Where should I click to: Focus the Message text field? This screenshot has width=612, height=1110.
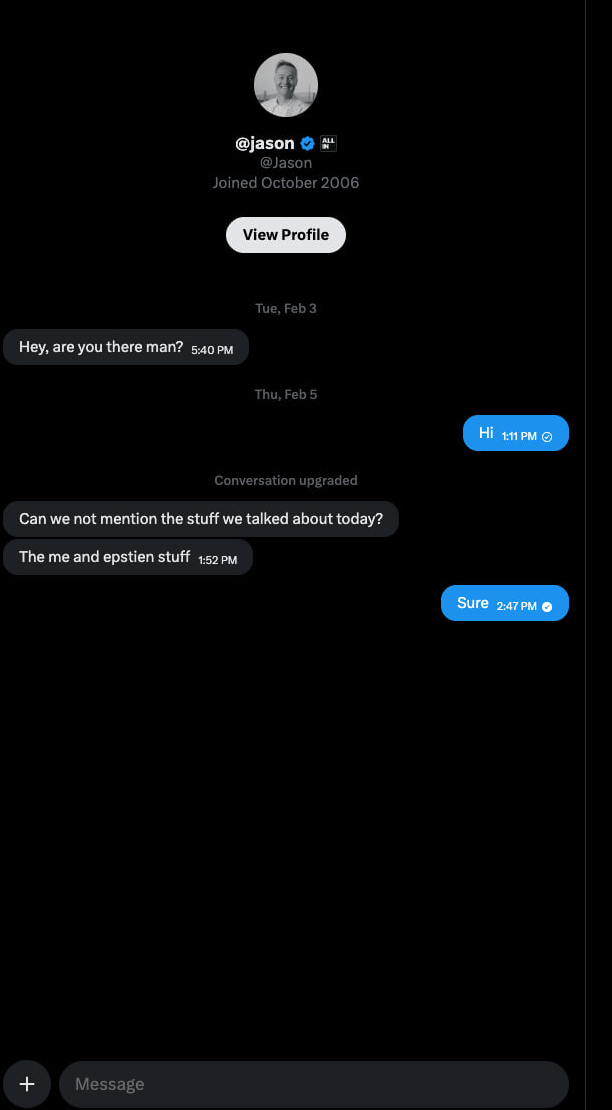coord(313,1084)
